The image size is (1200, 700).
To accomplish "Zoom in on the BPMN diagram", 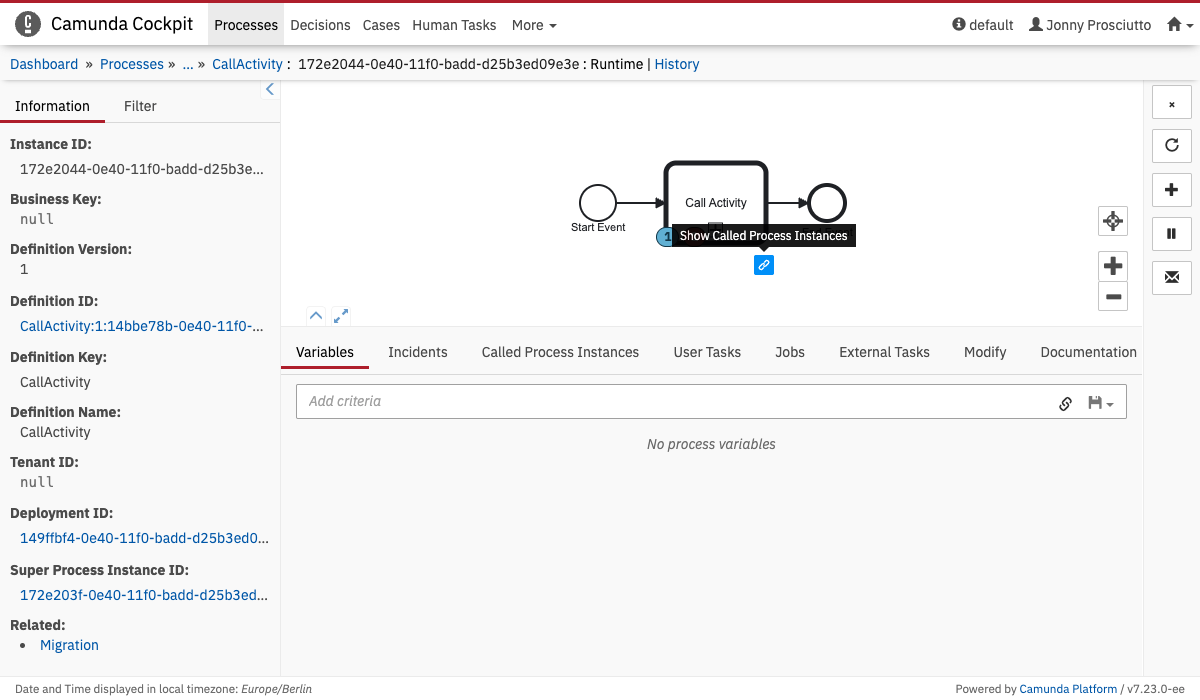I will click(x=1113, y=266).
